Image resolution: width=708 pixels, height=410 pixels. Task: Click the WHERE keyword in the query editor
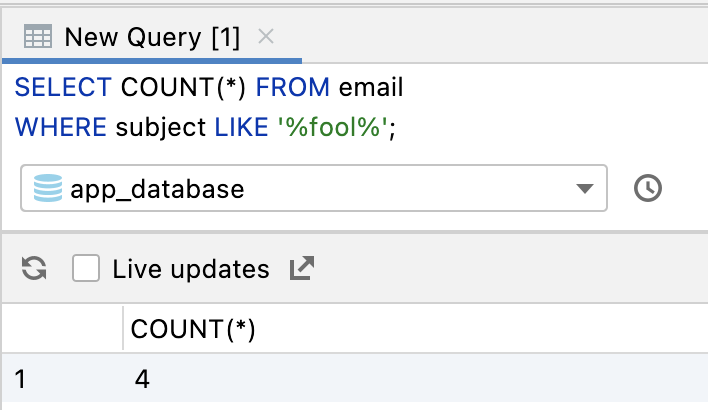pyautogui.click(x=62, y=127)
